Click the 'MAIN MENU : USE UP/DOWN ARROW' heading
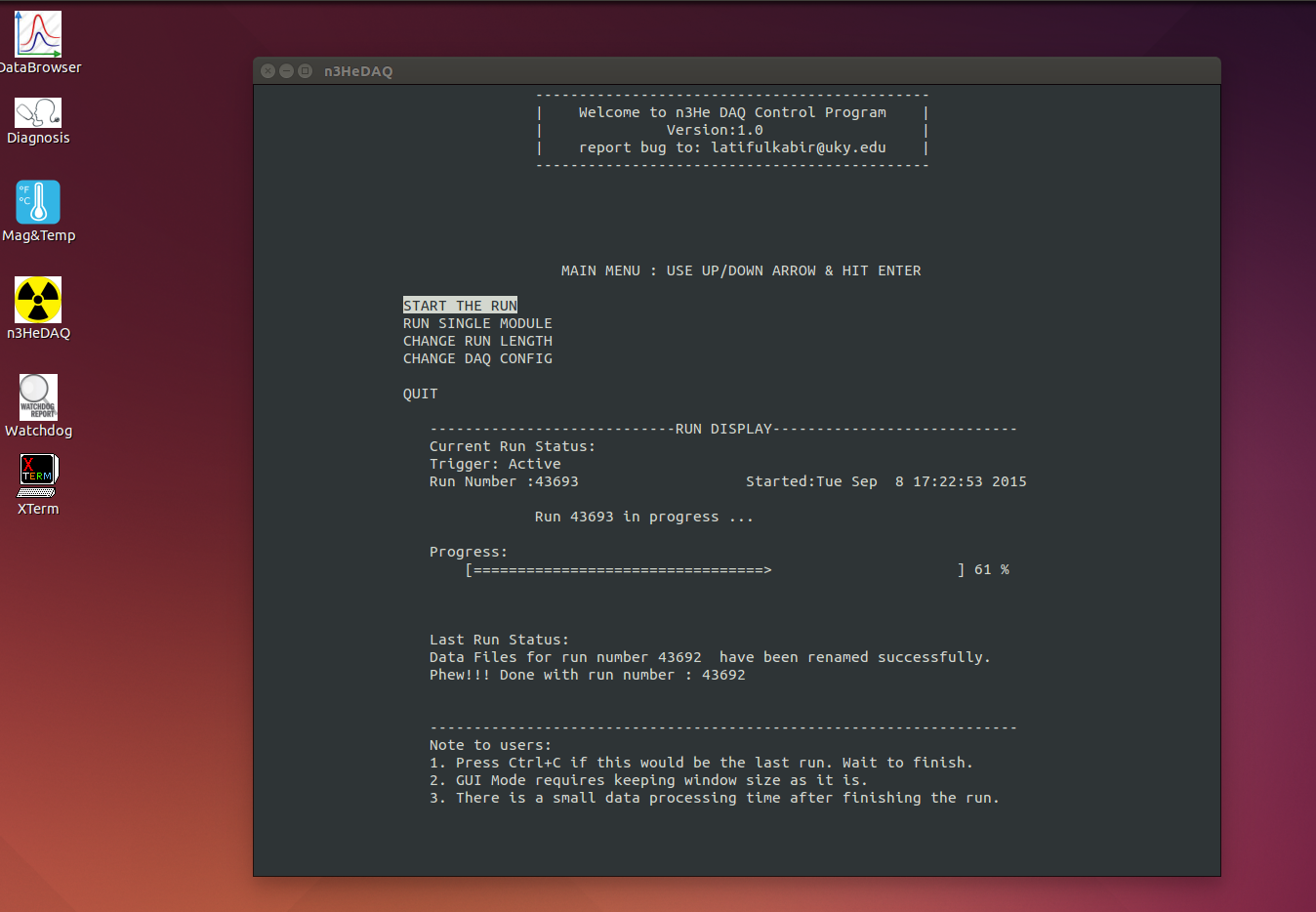The height and width of the screenshot is (912, 1316). 741,270
